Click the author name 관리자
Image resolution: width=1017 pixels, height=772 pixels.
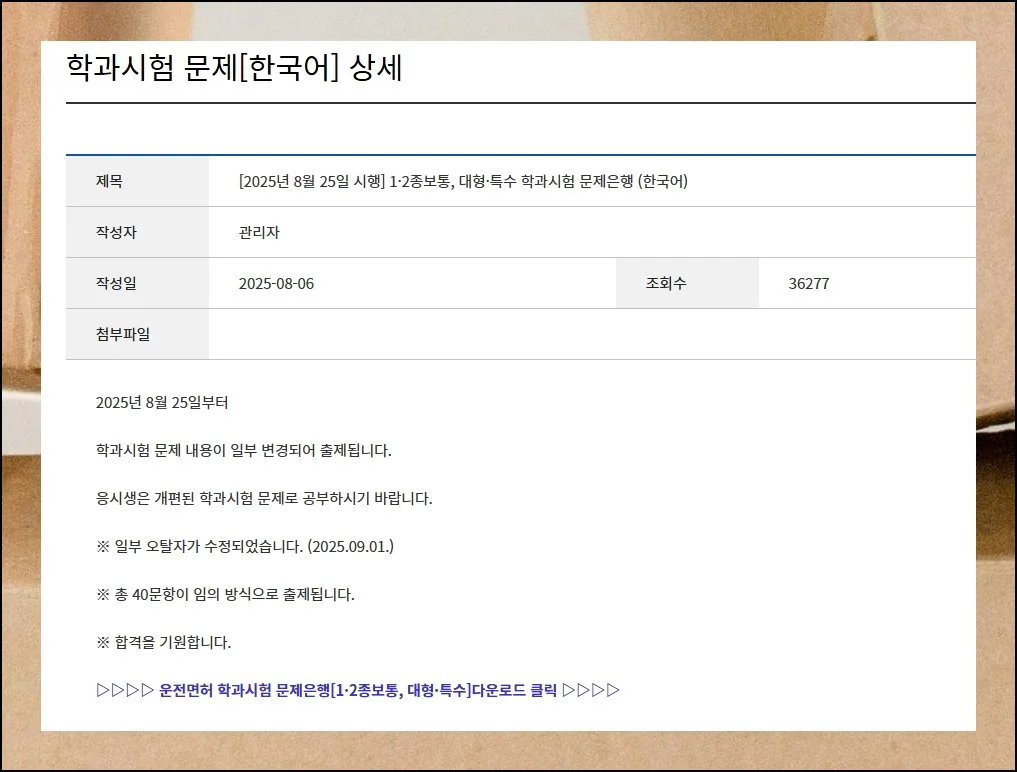pos(259,233)
